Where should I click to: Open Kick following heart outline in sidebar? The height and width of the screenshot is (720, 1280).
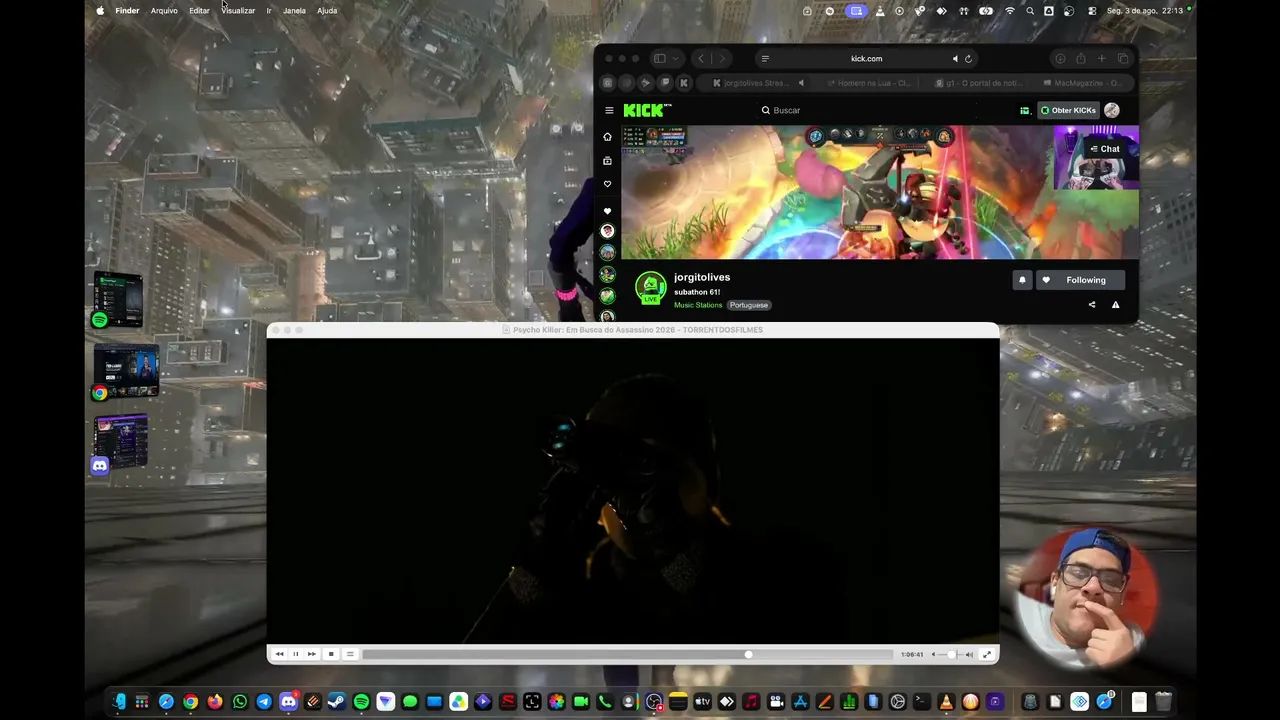(607, 184)
